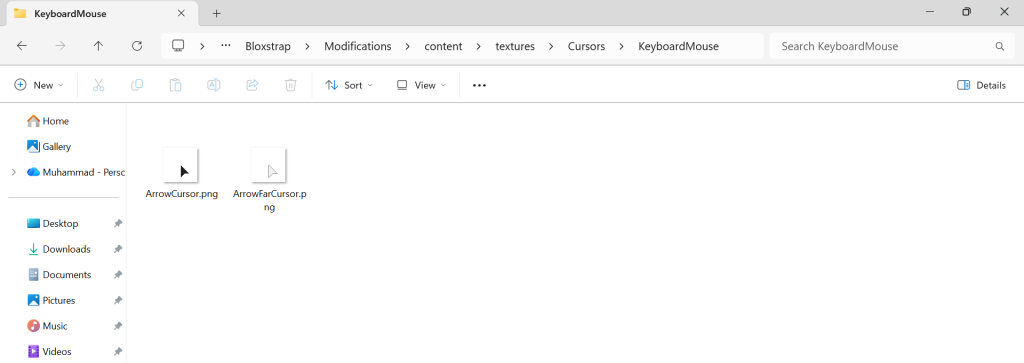
Task: Click the ArrowFarCursor.png file name
Action: 270,200
